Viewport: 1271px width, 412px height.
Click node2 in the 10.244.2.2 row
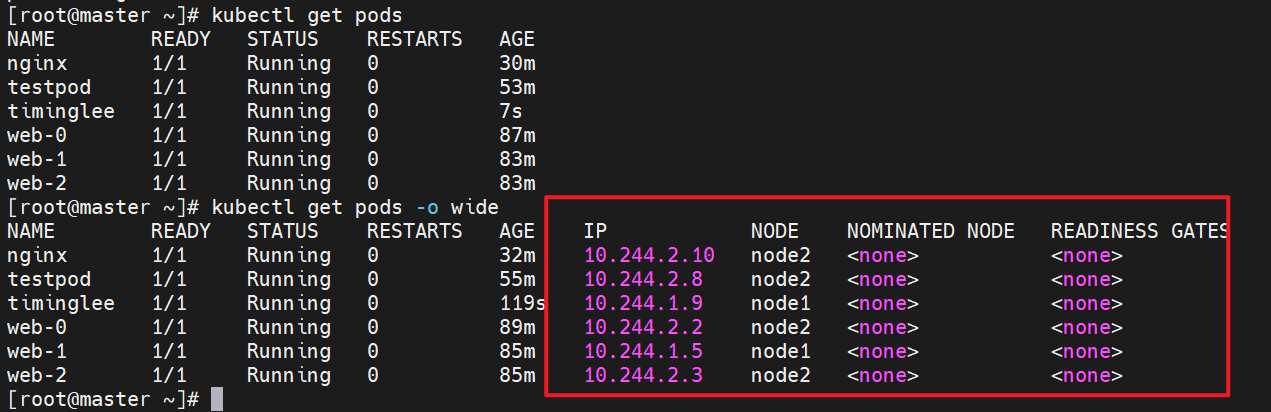click(x=781, y=328)
